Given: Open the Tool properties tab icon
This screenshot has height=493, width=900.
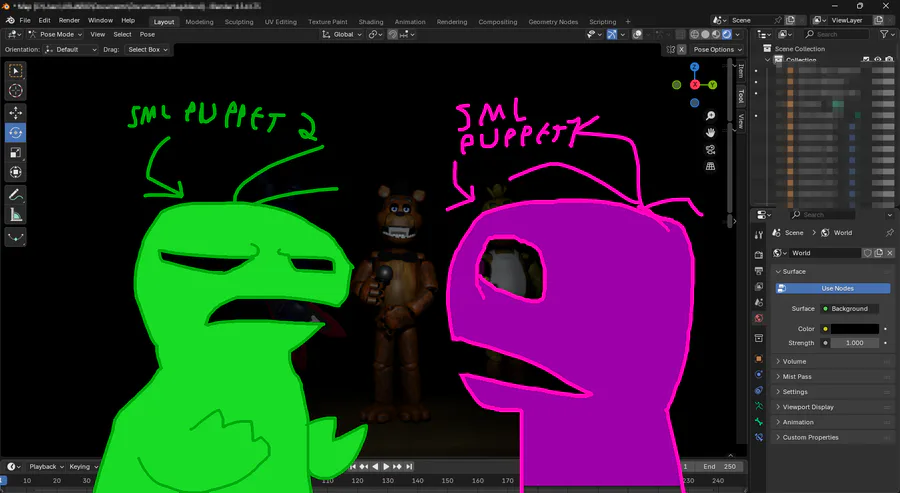Looking at the screenshot, I should (759, 235).
